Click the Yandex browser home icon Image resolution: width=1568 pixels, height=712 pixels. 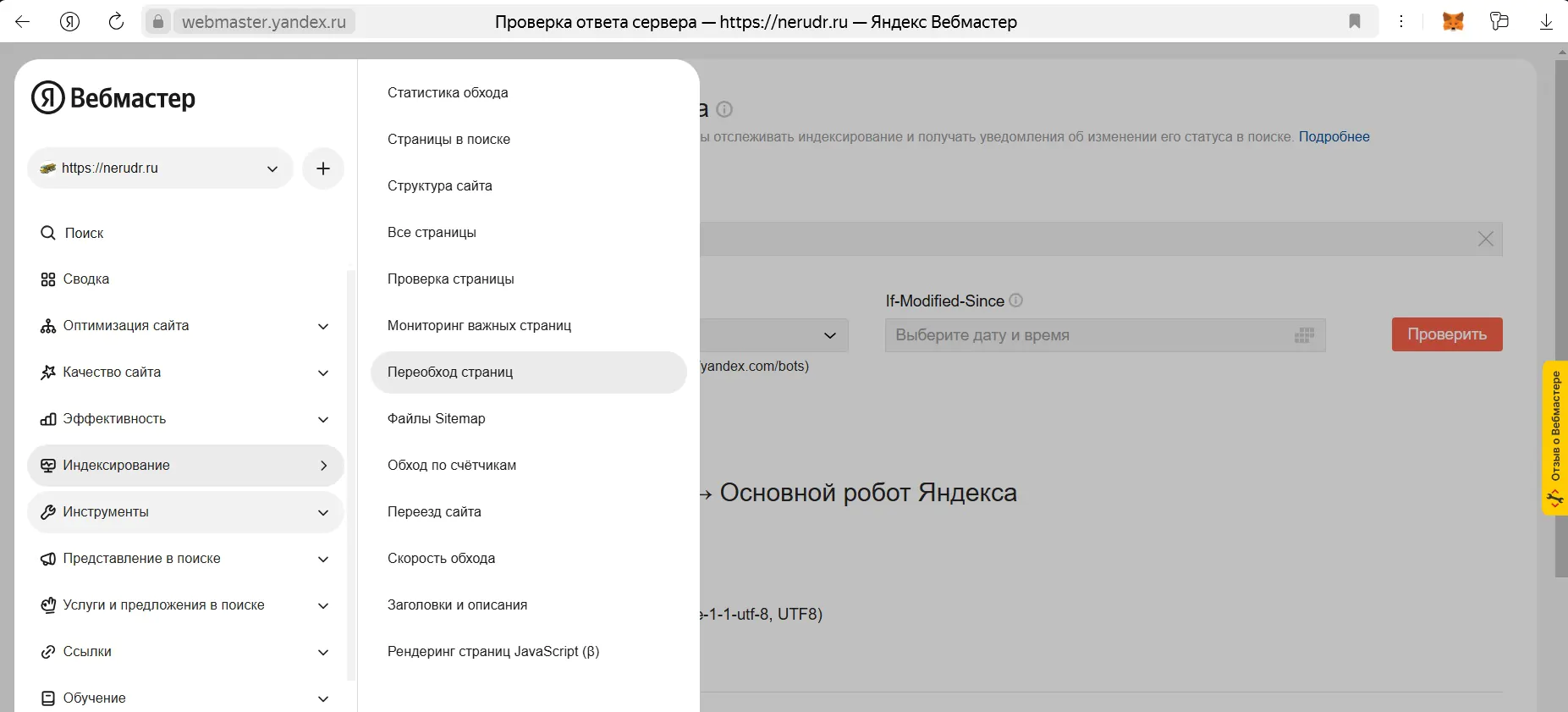70,22
